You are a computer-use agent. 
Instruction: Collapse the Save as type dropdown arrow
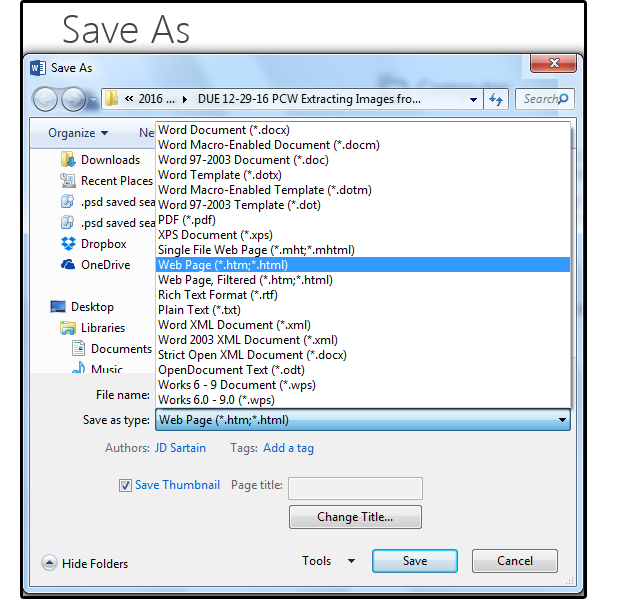(x=561, y=420)
